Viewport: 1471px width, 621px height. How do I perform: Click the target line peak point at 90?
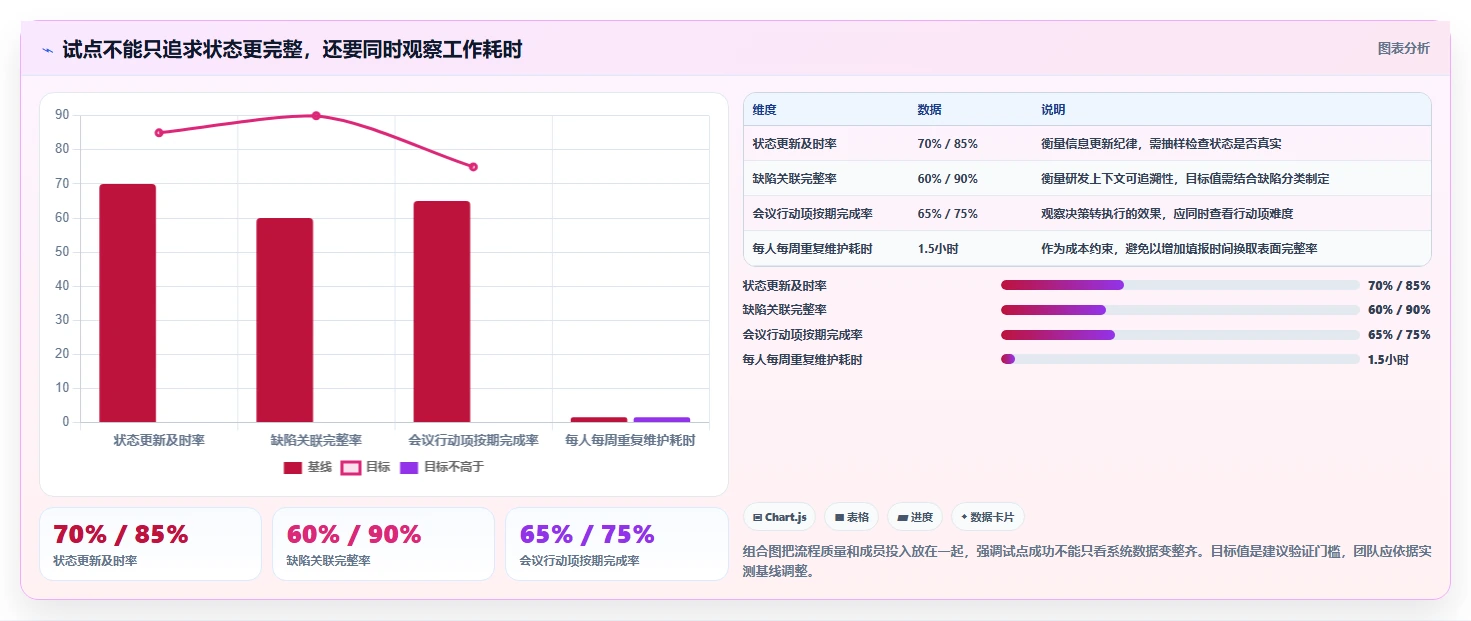(x=316, y=116)
